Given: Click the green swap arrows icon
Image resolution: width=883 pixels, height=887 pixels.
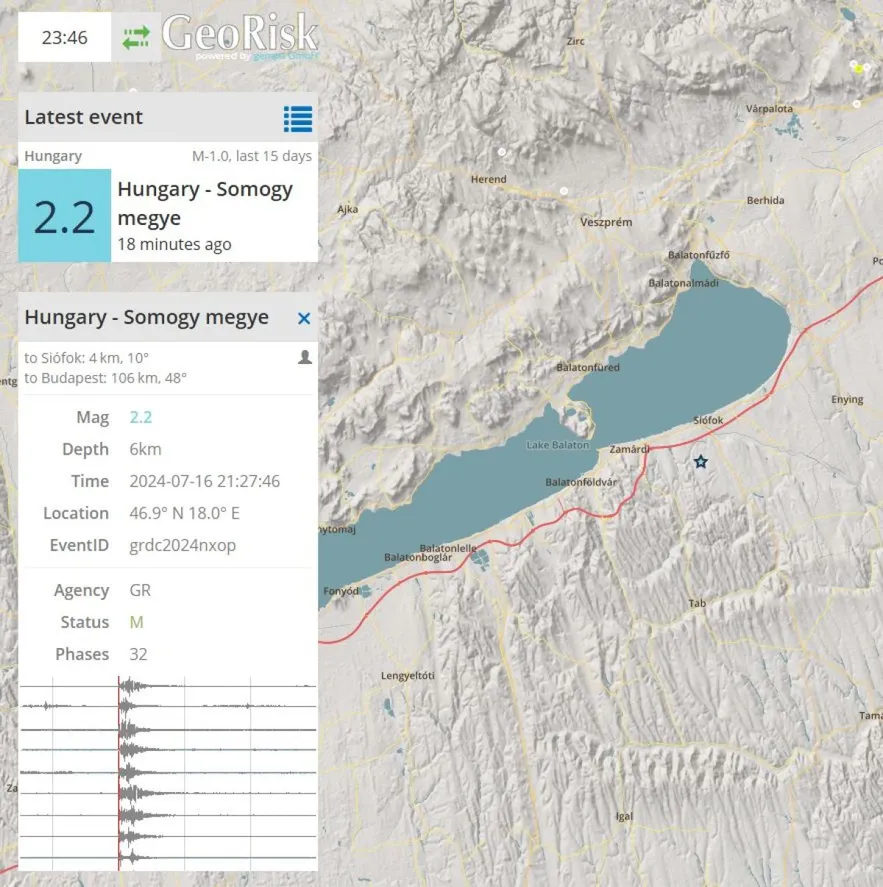Looking at the screenshot, I should (x=136, y=38).
